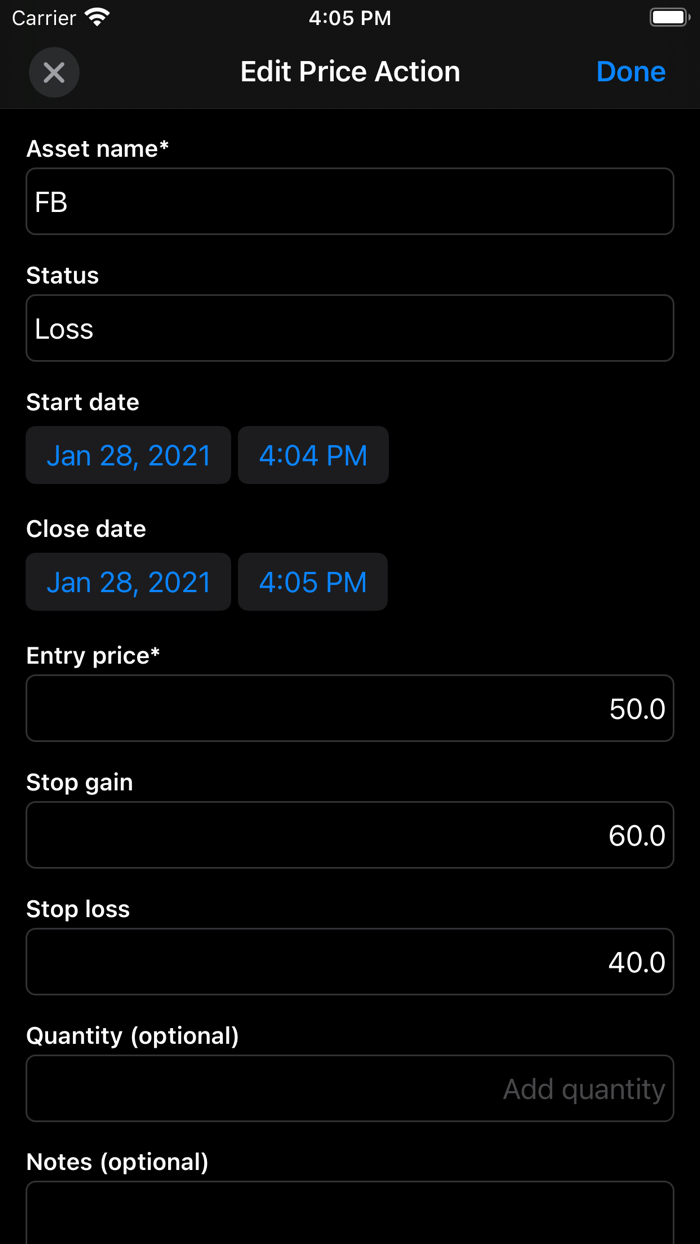Tap the Edit Price Action title
The width and height of the screenshot is (700, 1244).
point(350,71)
